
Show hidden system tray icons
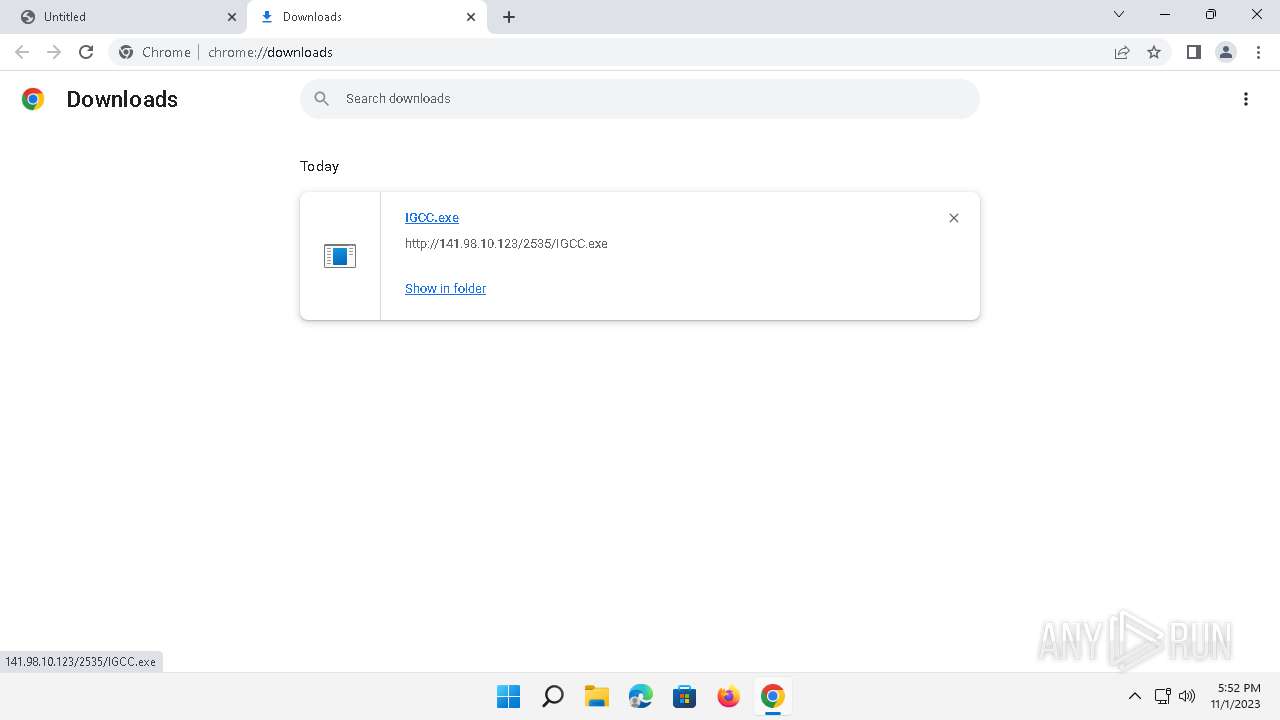coord(1135,696)
